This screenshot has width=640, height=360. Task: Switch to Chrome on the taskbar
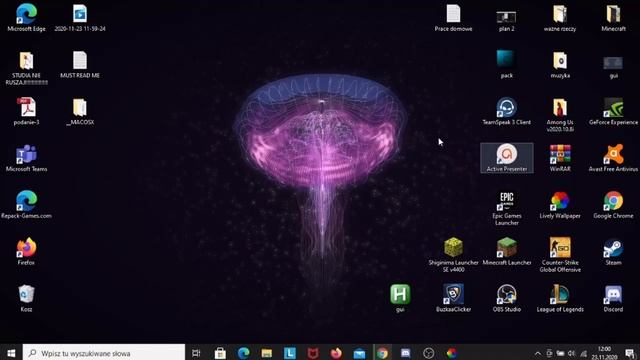[x=382, y=353]
